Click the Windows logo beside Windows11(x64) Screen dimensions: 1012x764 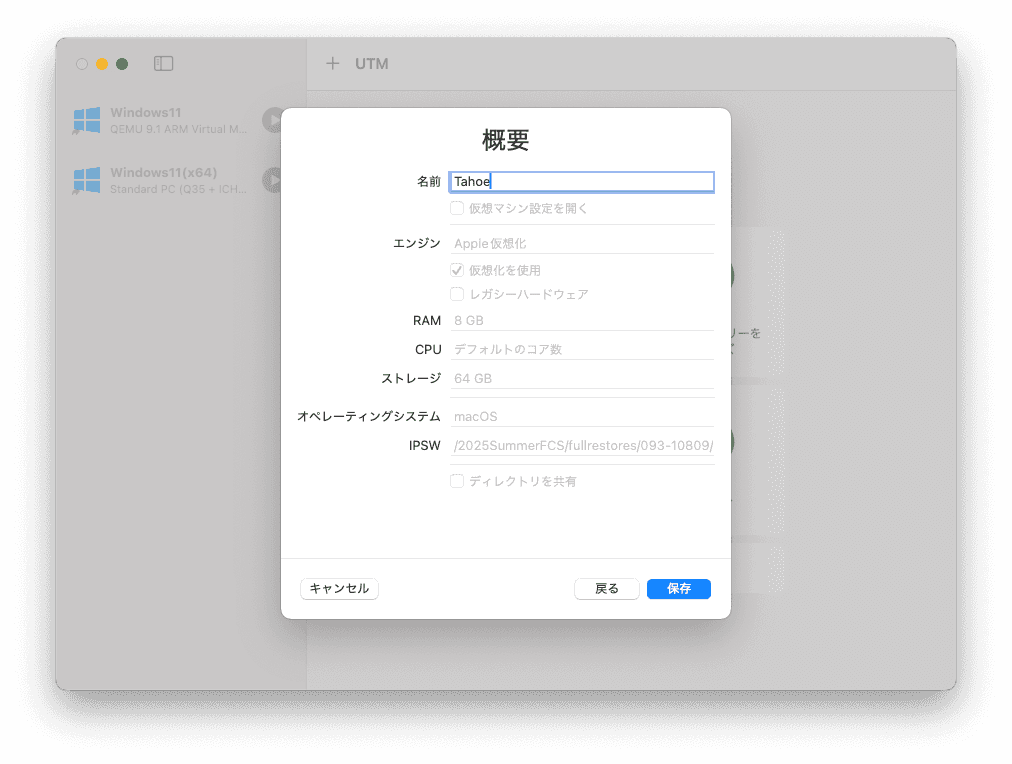point(86,181)
